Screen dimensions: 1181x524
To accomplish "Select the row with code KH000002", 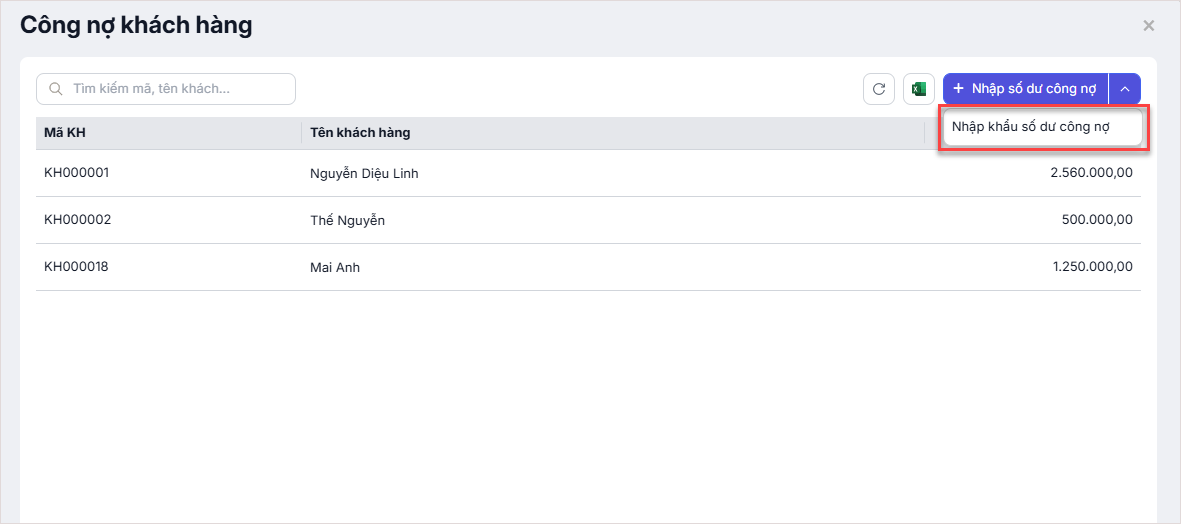I will [x=77, y=220].
